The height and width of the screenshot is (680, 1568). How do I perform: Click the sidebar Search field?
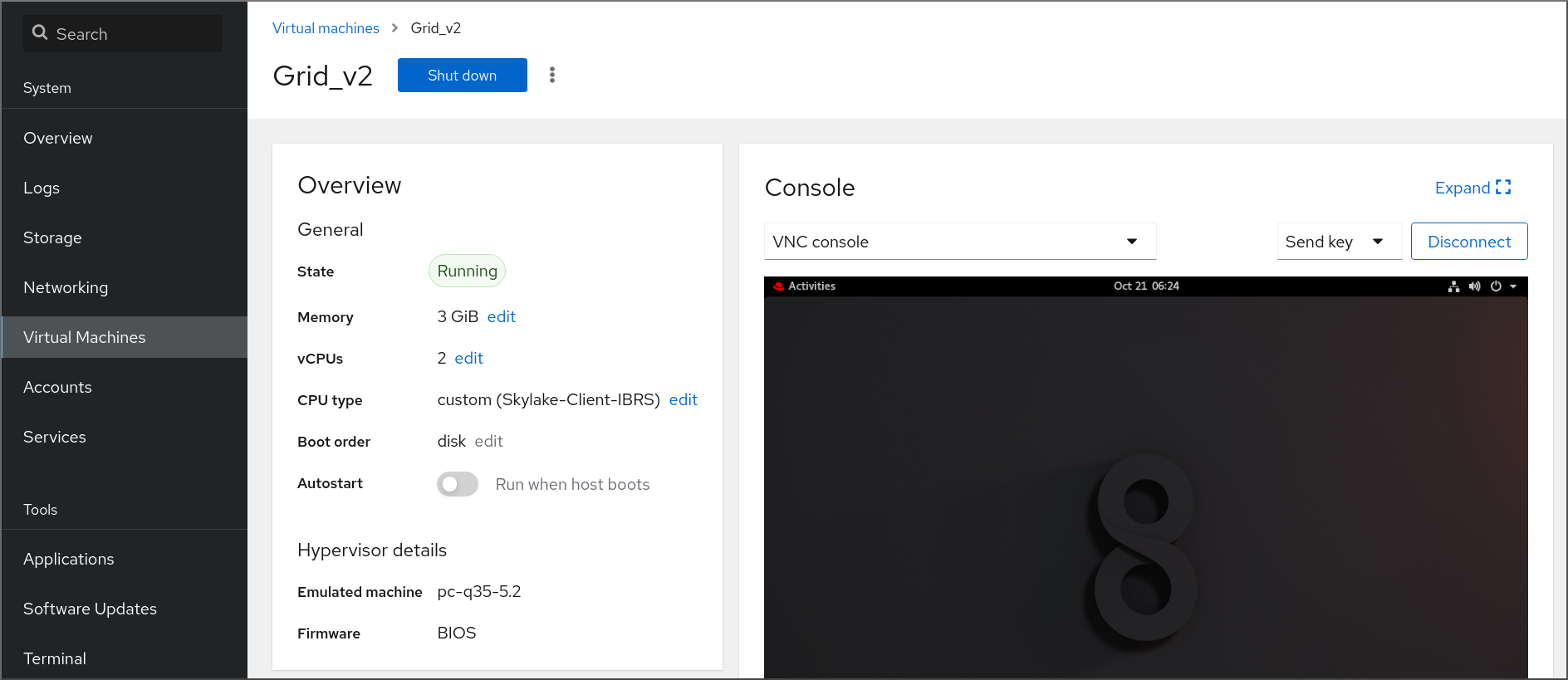(x=133, y=34)
